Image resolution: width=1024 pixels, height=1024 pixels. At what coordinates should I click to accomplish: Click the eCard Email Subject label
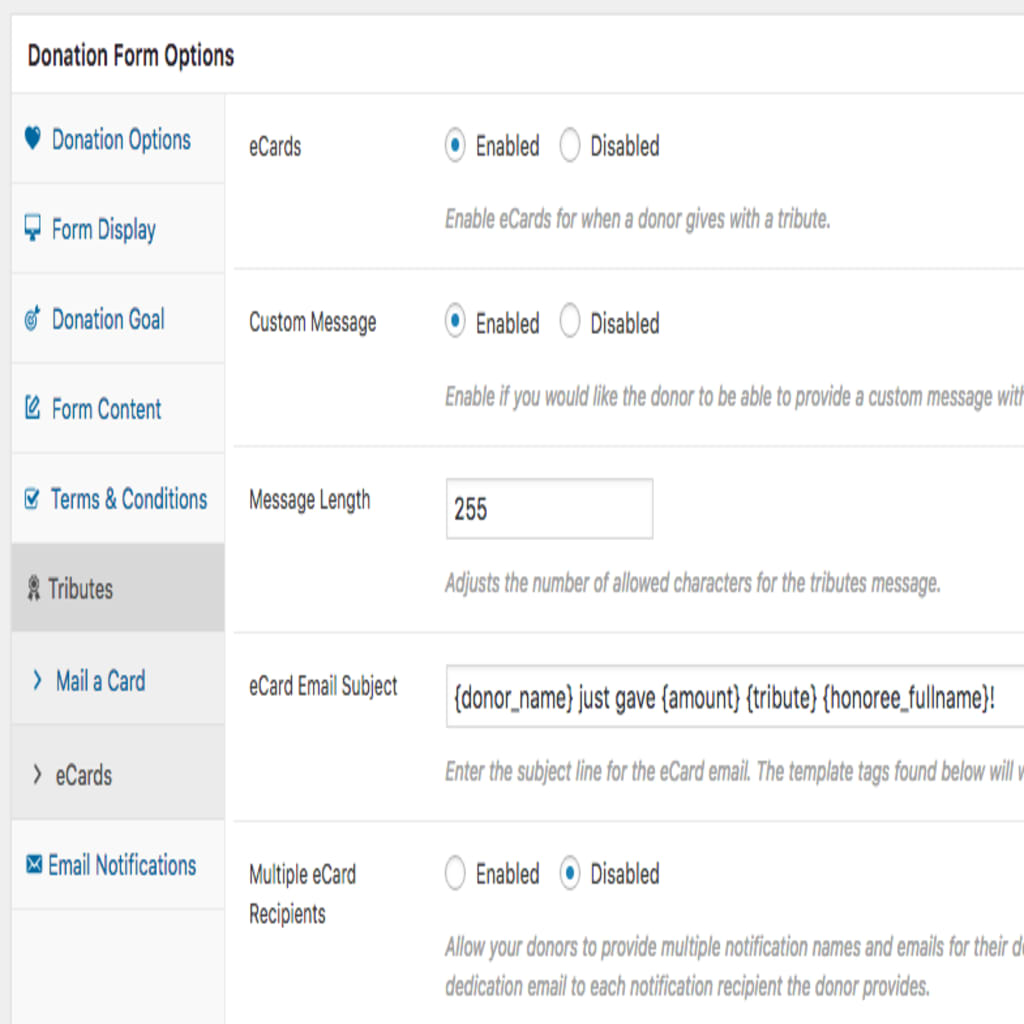pyautogui.click(x=323, y=686)
